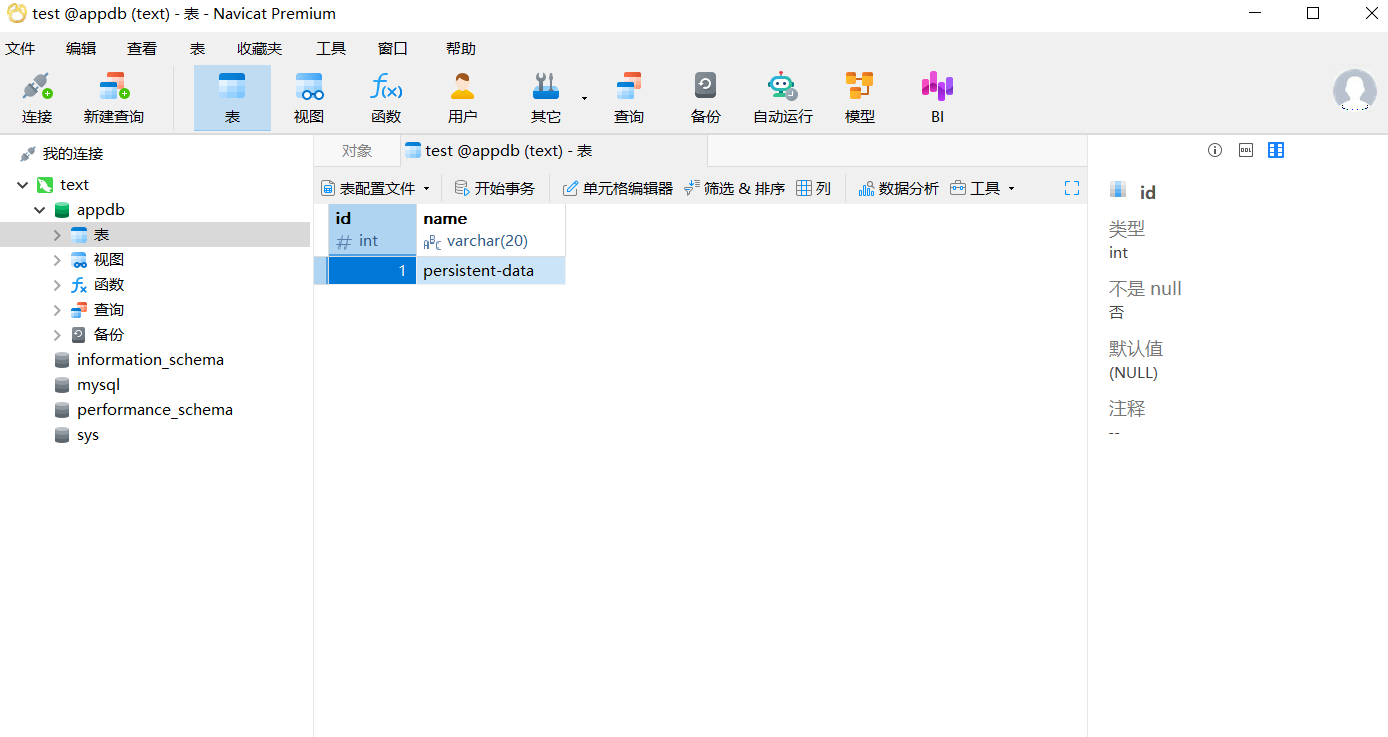Expand the 表 tree node
Screen dimensions: 1388x737
(57, 235)
